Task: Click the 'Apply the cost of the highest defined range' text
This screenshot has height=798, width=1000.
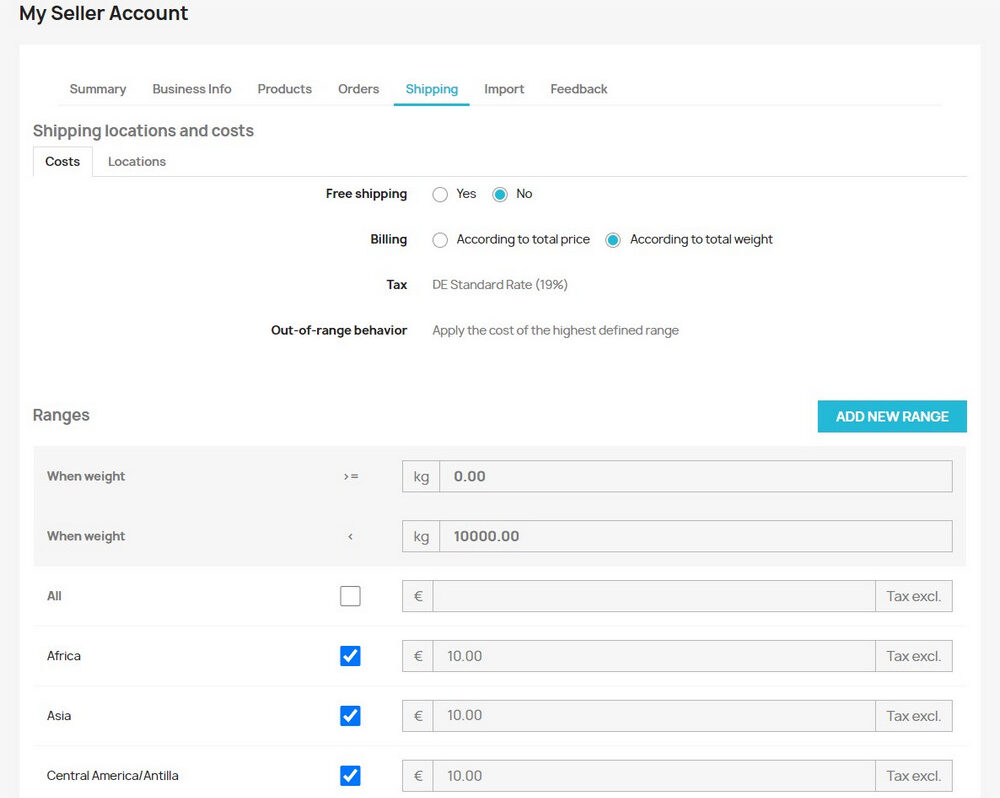Action: click(x=555, y=330)
